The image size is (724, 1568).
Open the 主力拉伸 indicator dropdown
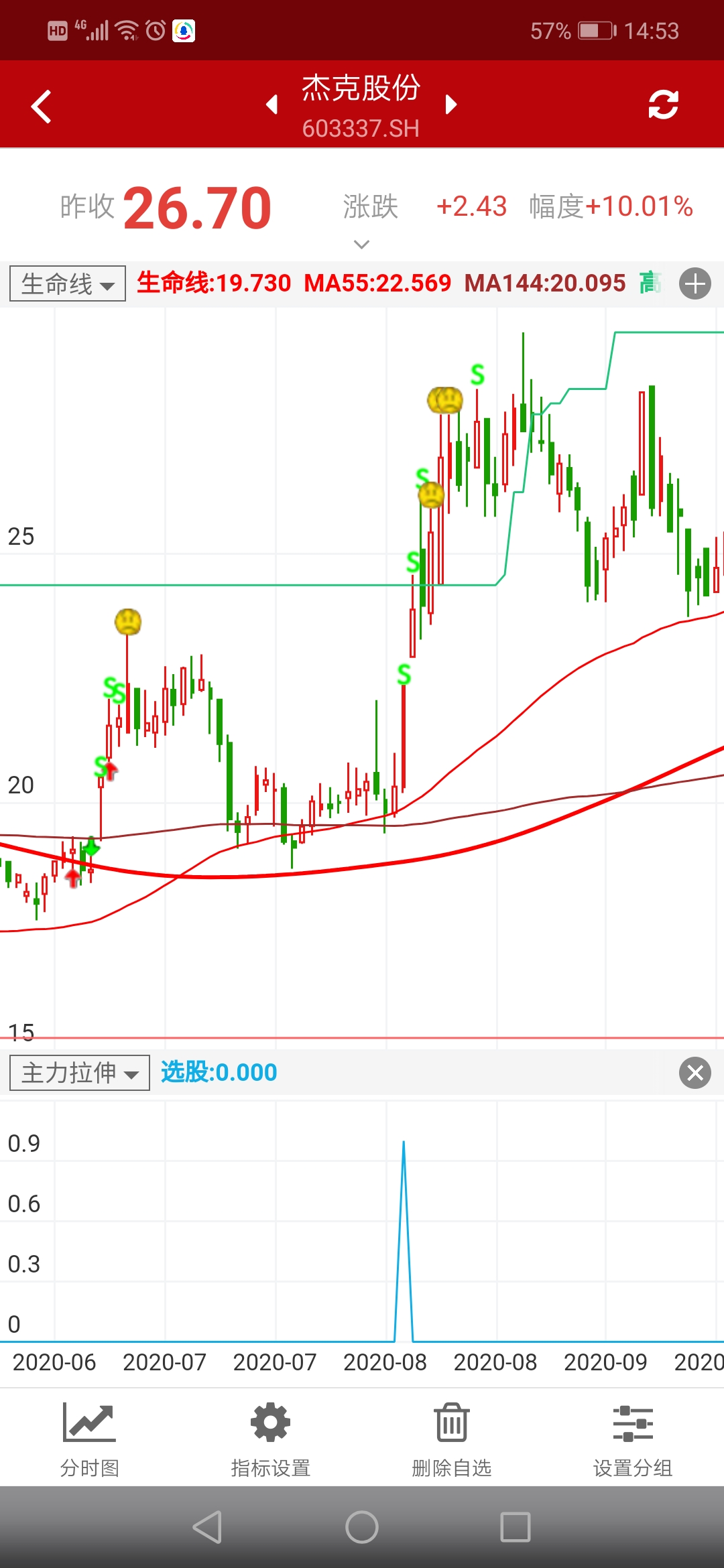(x=79, y=1073)
